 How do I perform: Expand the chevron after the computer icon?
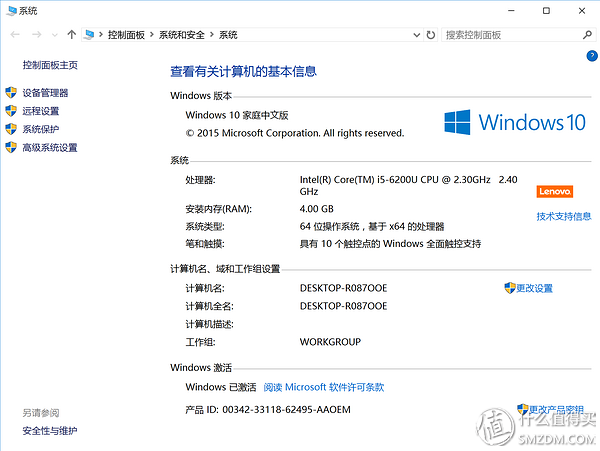101,35
